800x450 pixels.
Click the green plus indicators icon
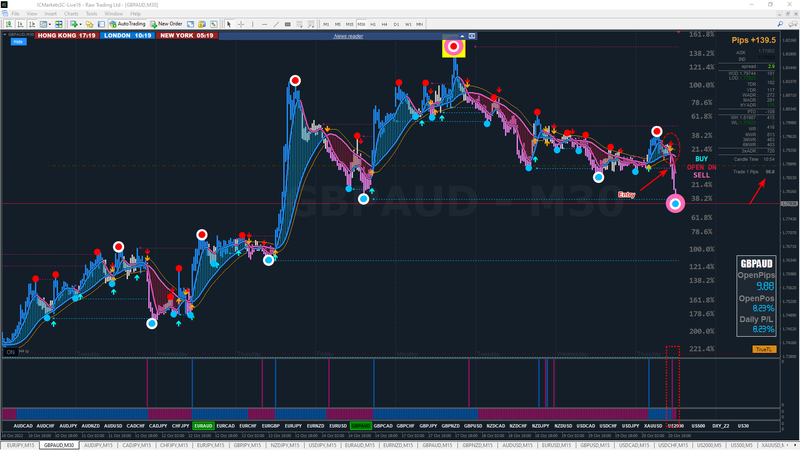coord(74,24)
